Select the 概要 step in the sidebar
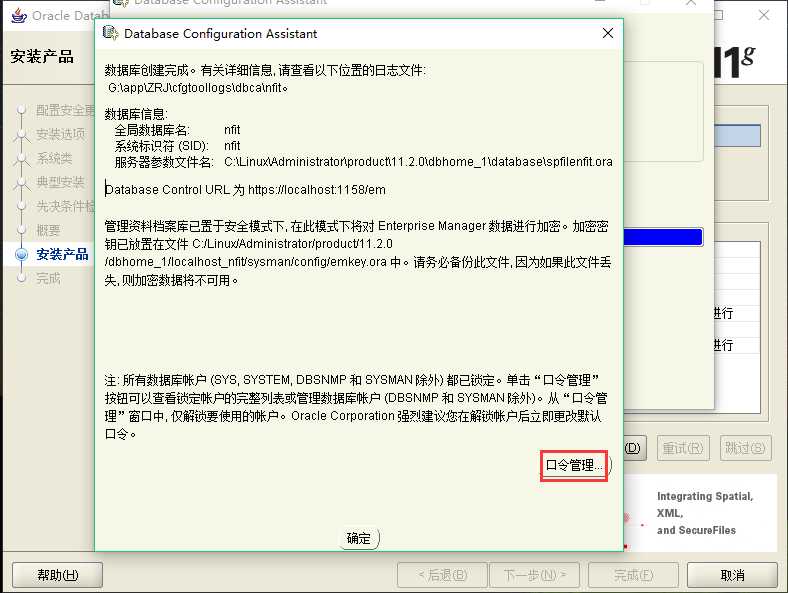This screenshot has height=593, width=788. coord(48,230)
